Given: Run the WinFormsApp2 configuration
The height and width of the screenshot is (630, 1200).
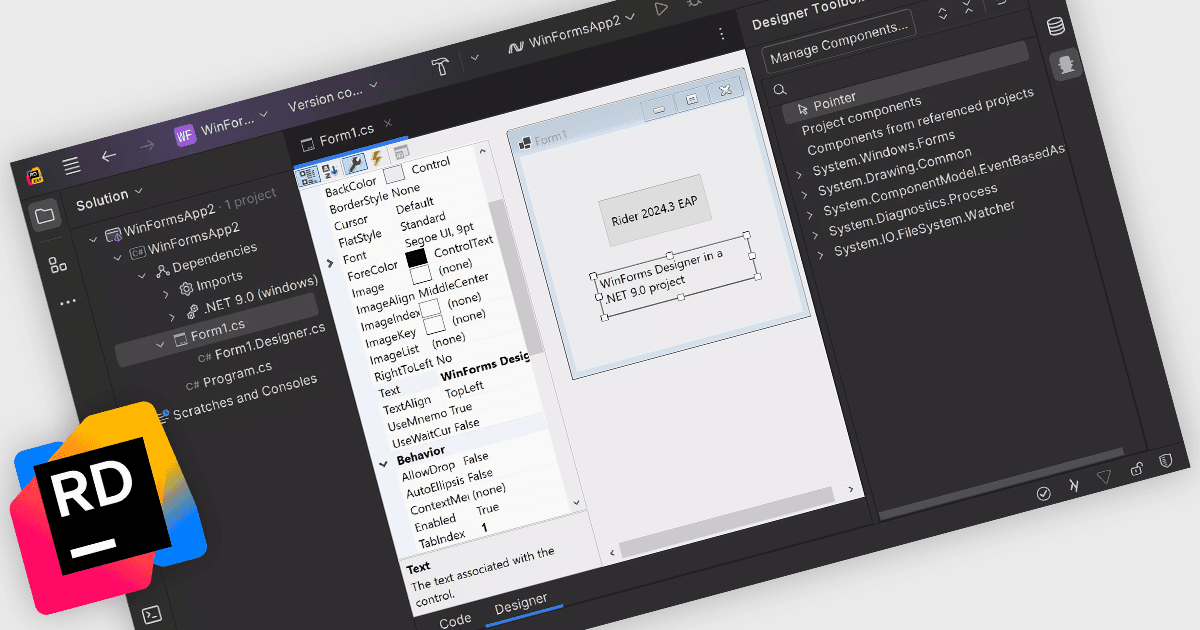Looking at the screenshot, I should tap(661, 8).
